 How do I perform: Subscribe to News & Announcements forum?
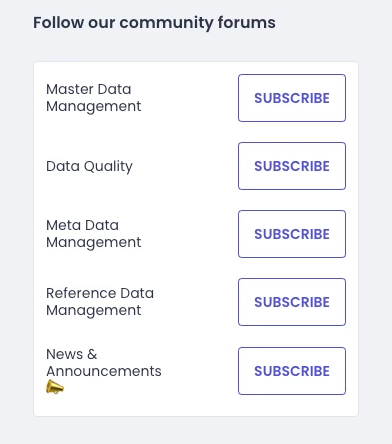click(292, 371)
